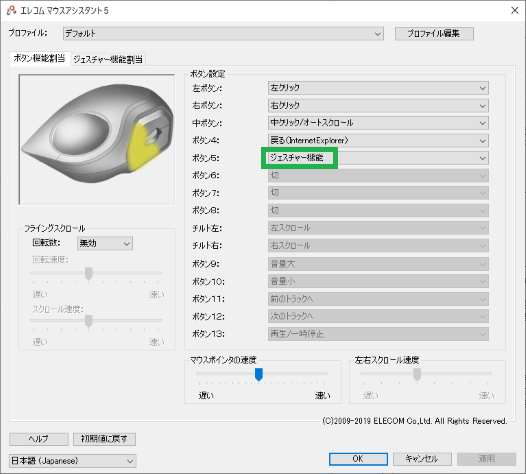
Task: Click the キャンセル button
Action: 422,459
